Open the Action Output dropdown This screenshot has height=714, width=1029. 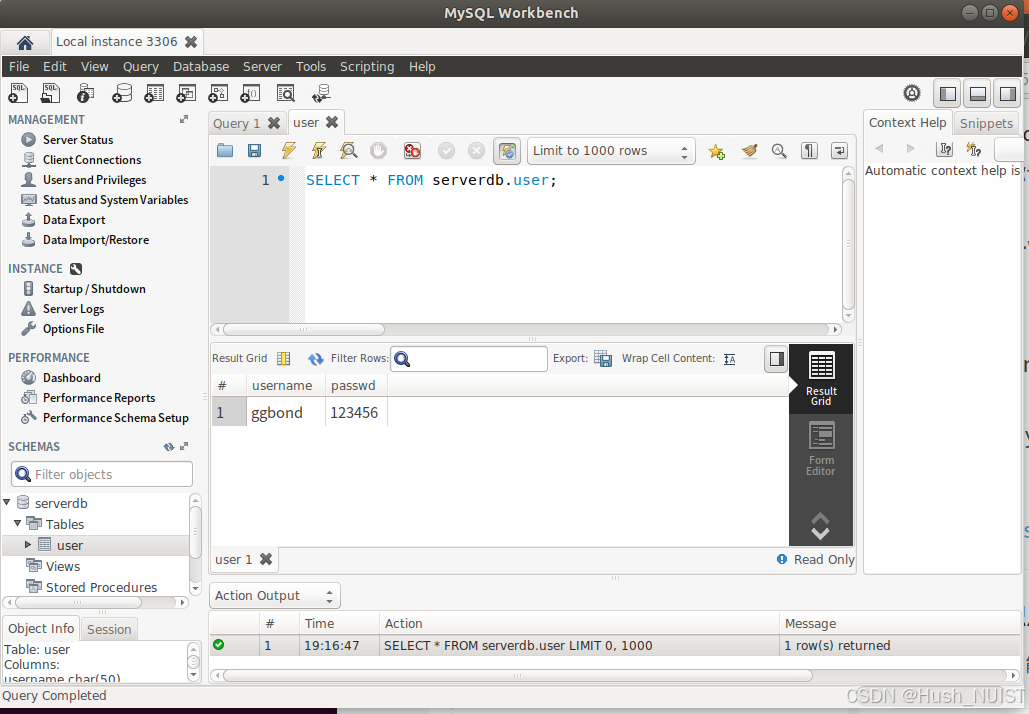(275, 596)
